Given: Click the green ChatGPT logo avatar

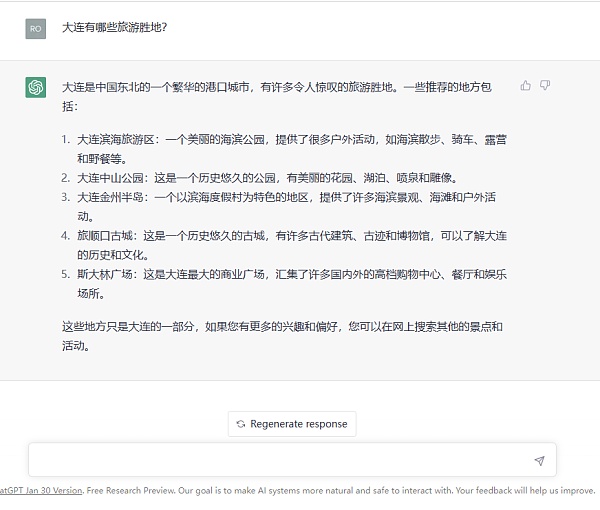Looking at the screenshot, I should point(36,88).
